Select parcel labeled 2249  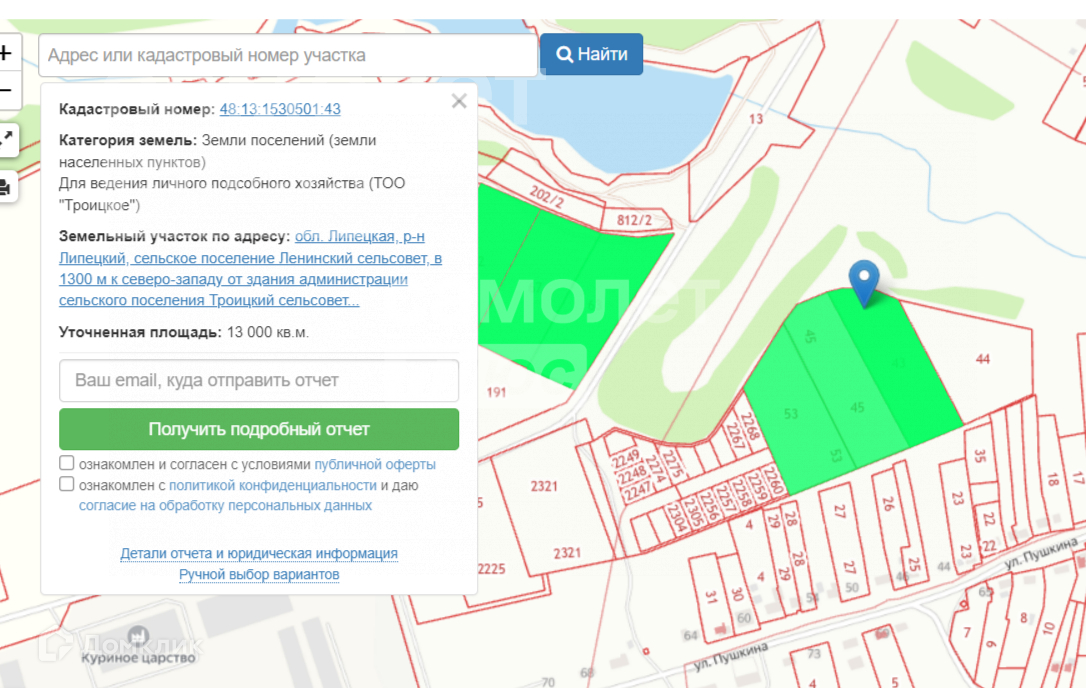625,460
